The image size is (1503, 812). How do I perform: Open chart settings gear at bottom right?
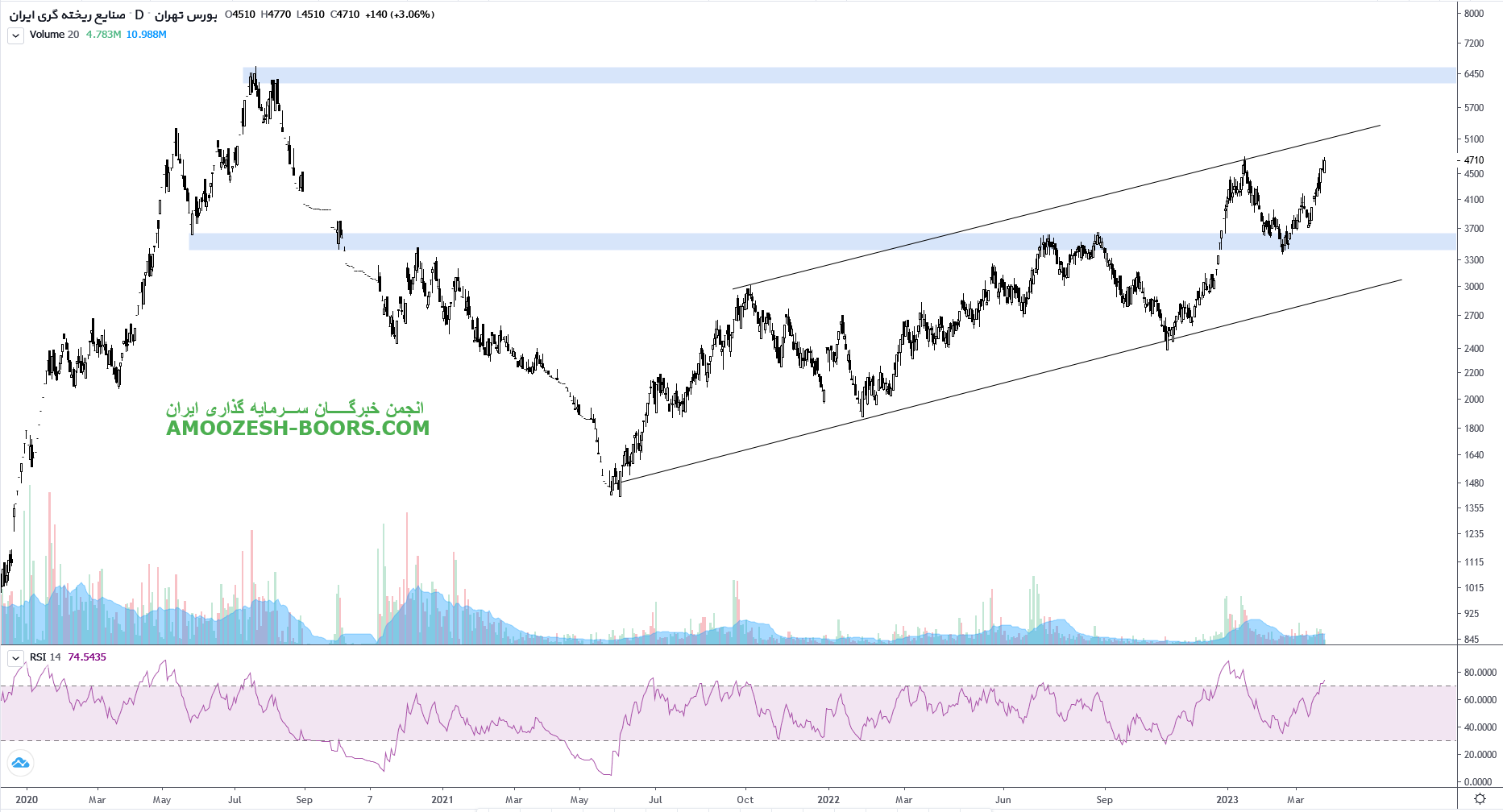pyautogui.click(x=1480, y=799)
